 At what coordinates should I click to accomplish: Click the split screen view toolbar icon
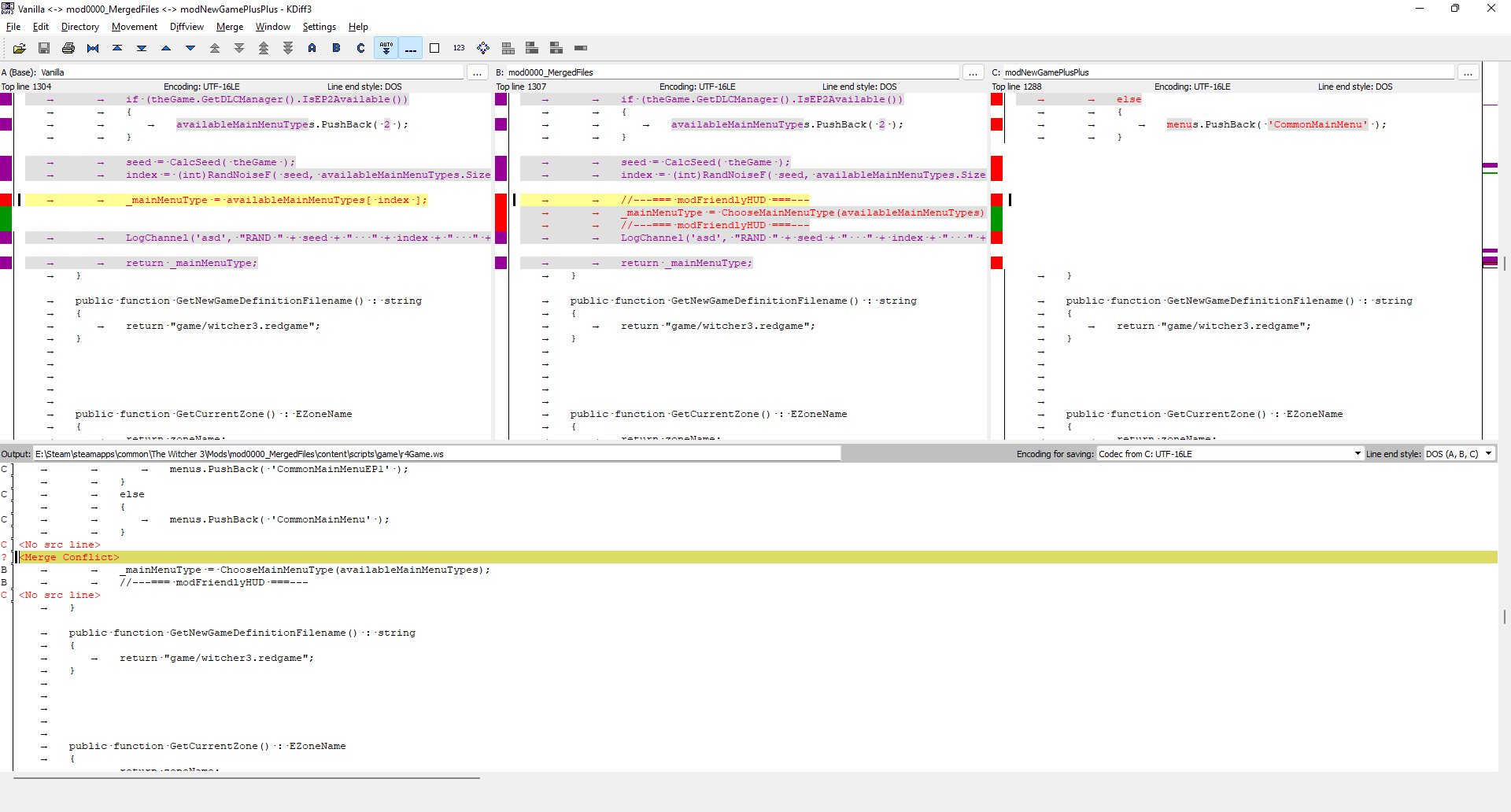point(508,48)
